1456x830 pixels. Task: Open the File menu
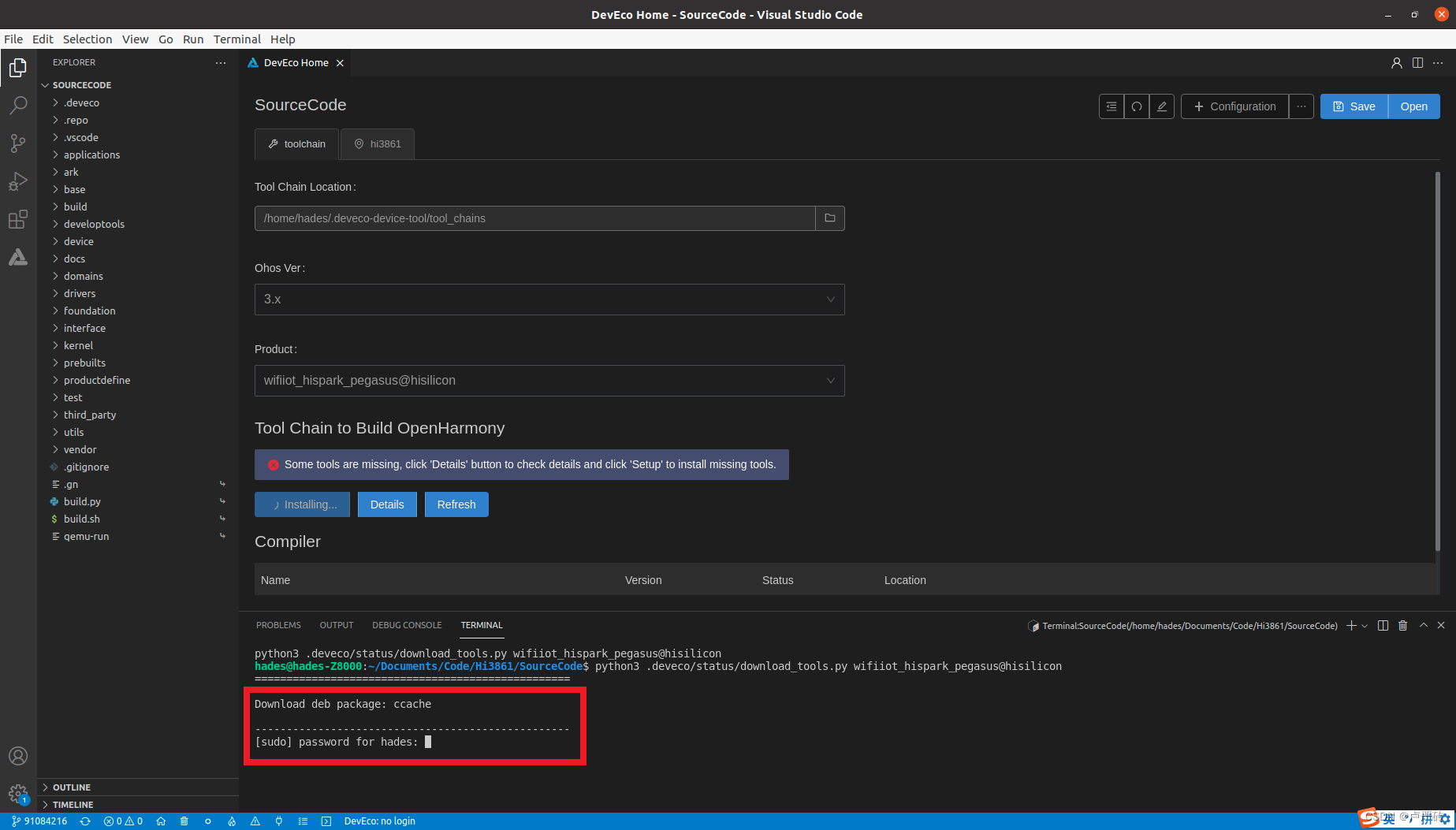tap(13, 39)
